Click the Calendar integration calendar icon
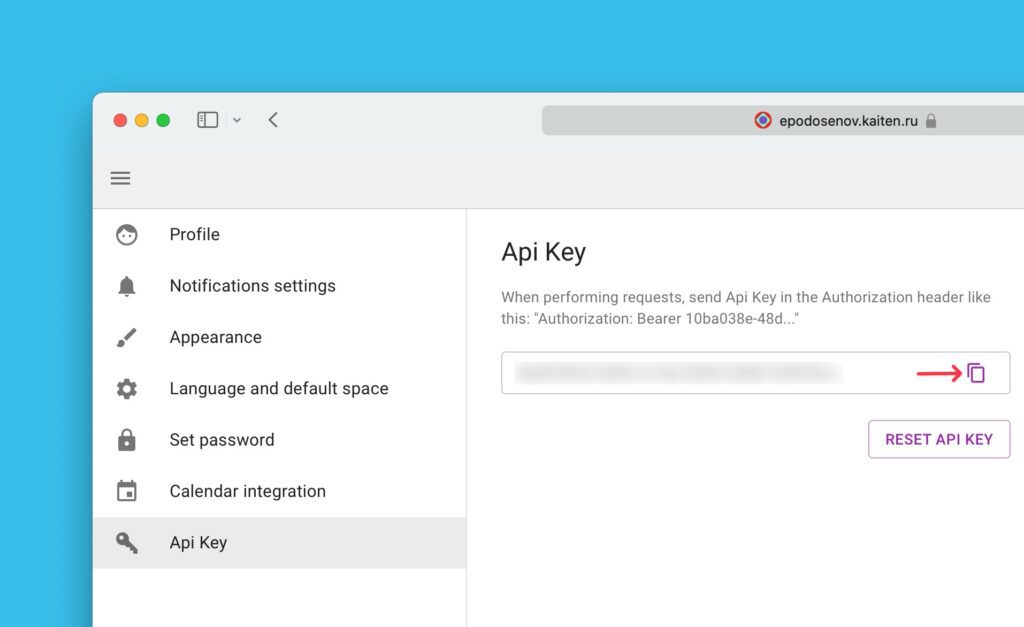1024x627 pixels. [127, 491]
